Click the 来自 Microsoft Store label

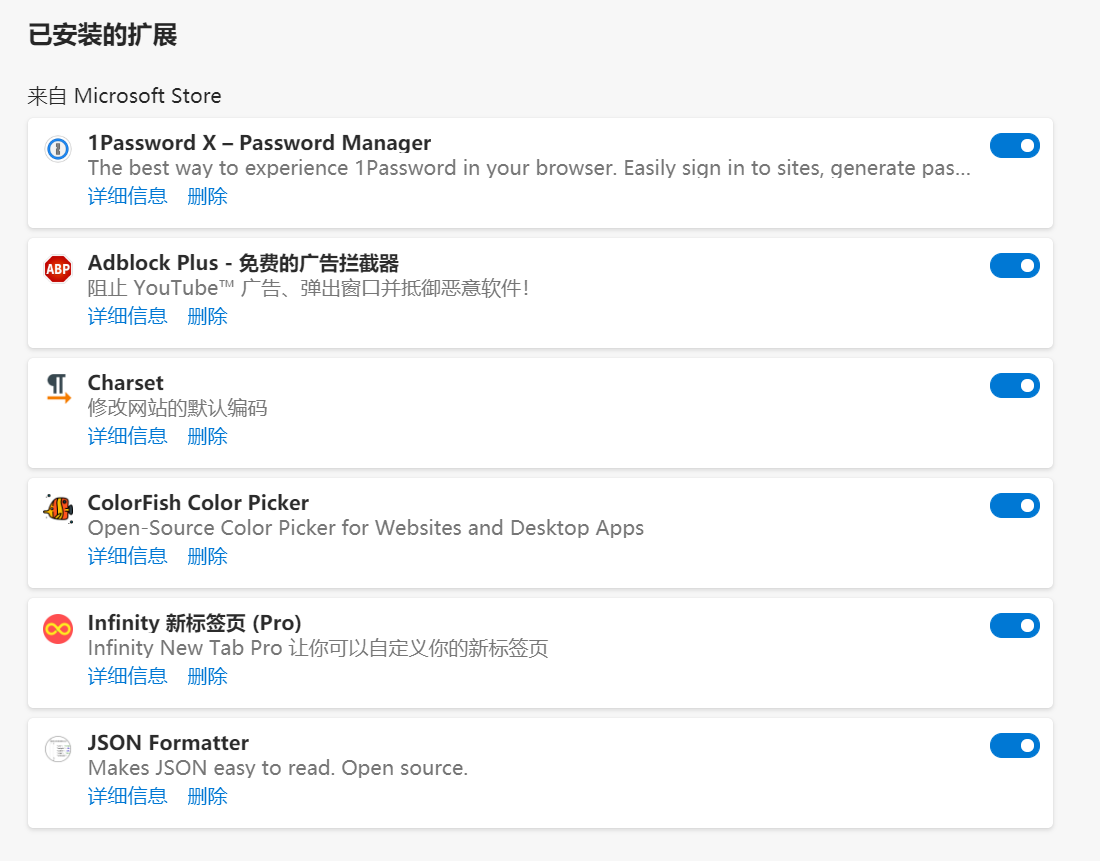(x=124, y=95)
